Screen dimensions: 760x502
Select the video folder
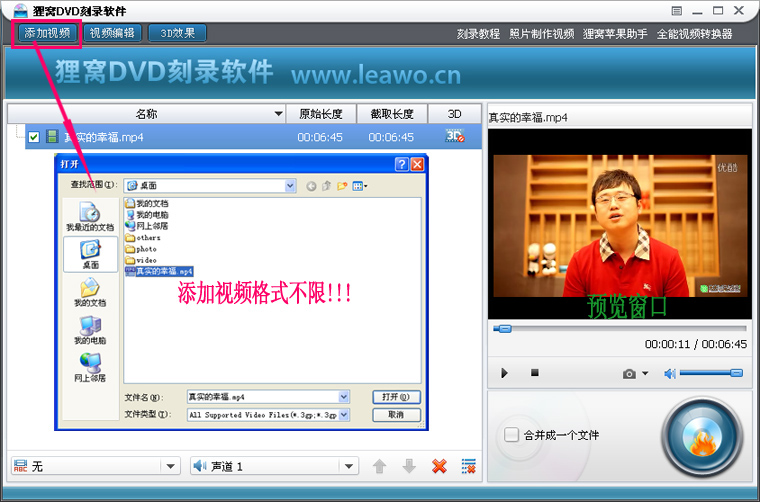click(x=141, y=260)
